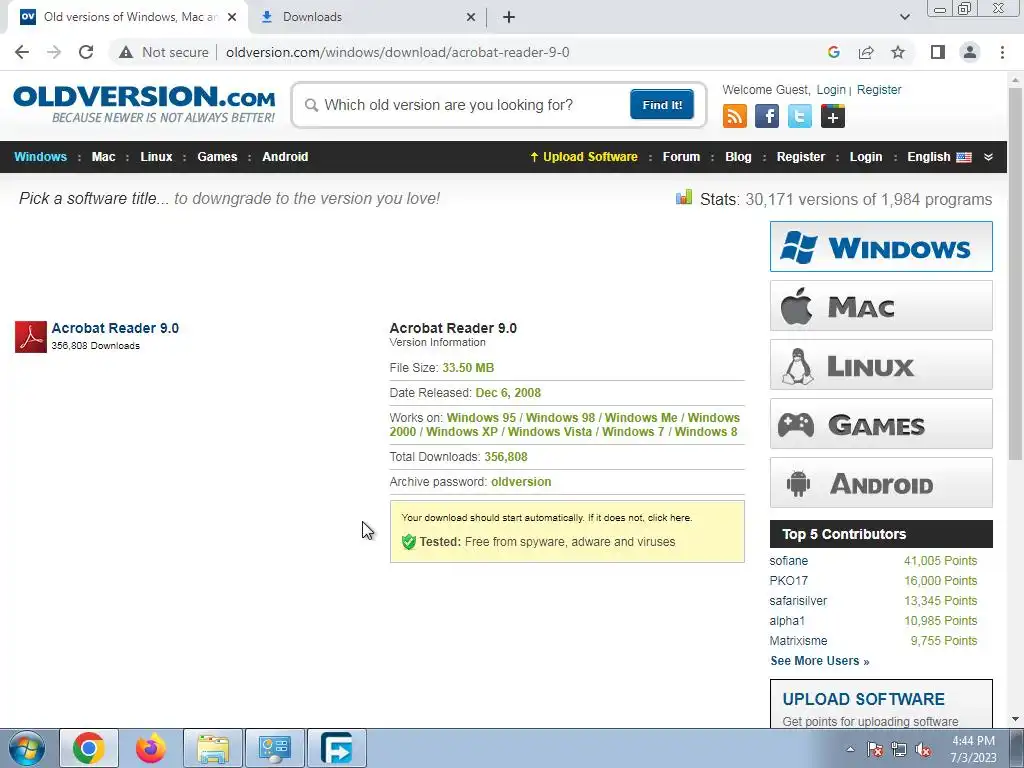This screenshot has height=768, width=1024.
Task: Open the Windows Start button
Action: tap(26, 748)
